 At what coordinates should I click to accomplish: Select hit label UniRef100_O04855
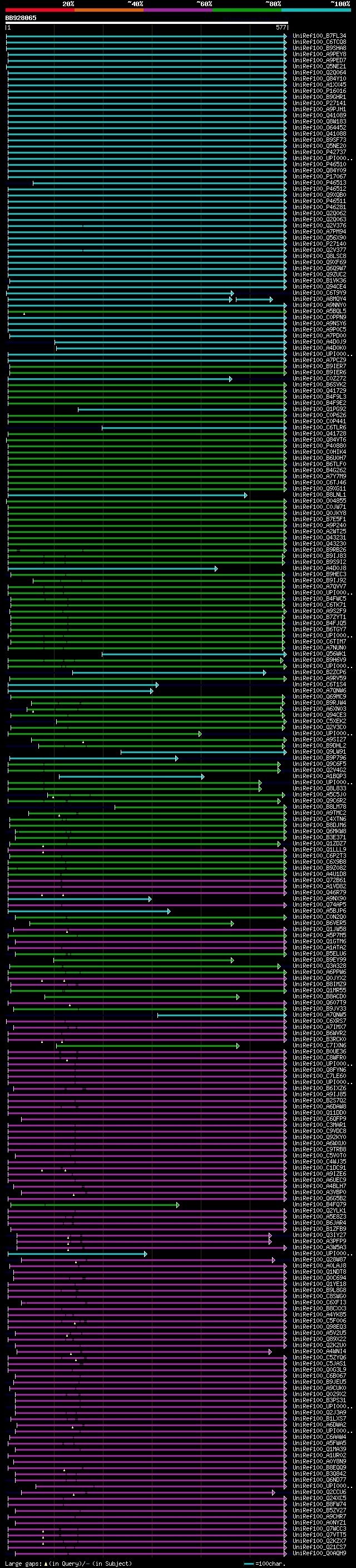(x=319, y=501)
